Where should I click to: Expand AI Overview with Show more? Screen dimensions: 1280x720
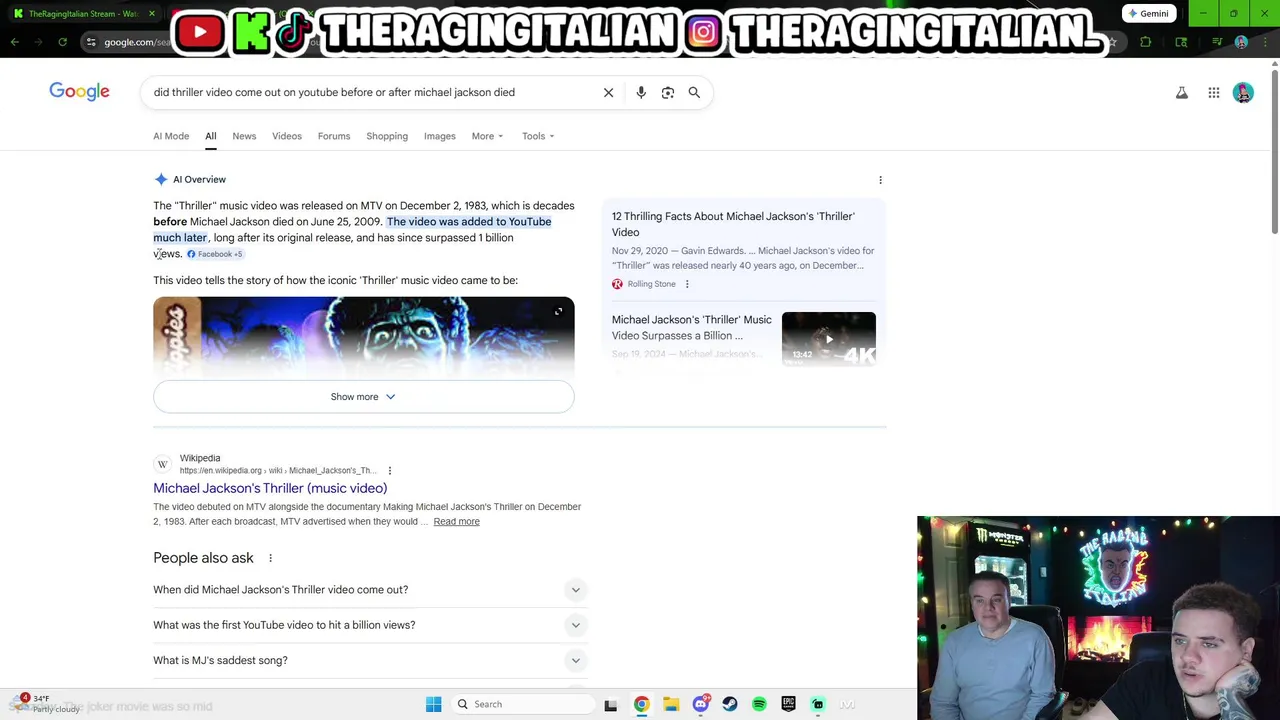[364, 397]
